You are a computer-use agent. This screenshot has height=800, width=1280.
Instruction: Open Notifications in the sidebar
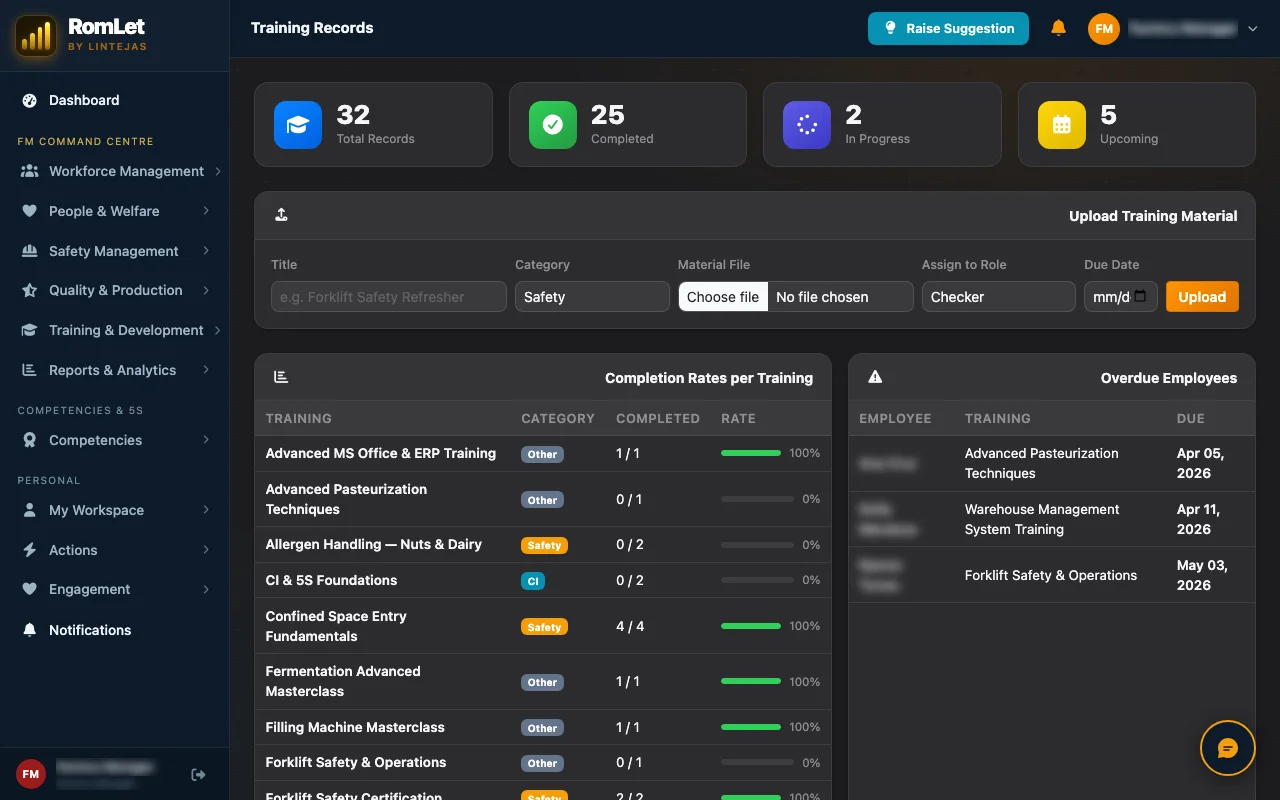tap(115, 630)
